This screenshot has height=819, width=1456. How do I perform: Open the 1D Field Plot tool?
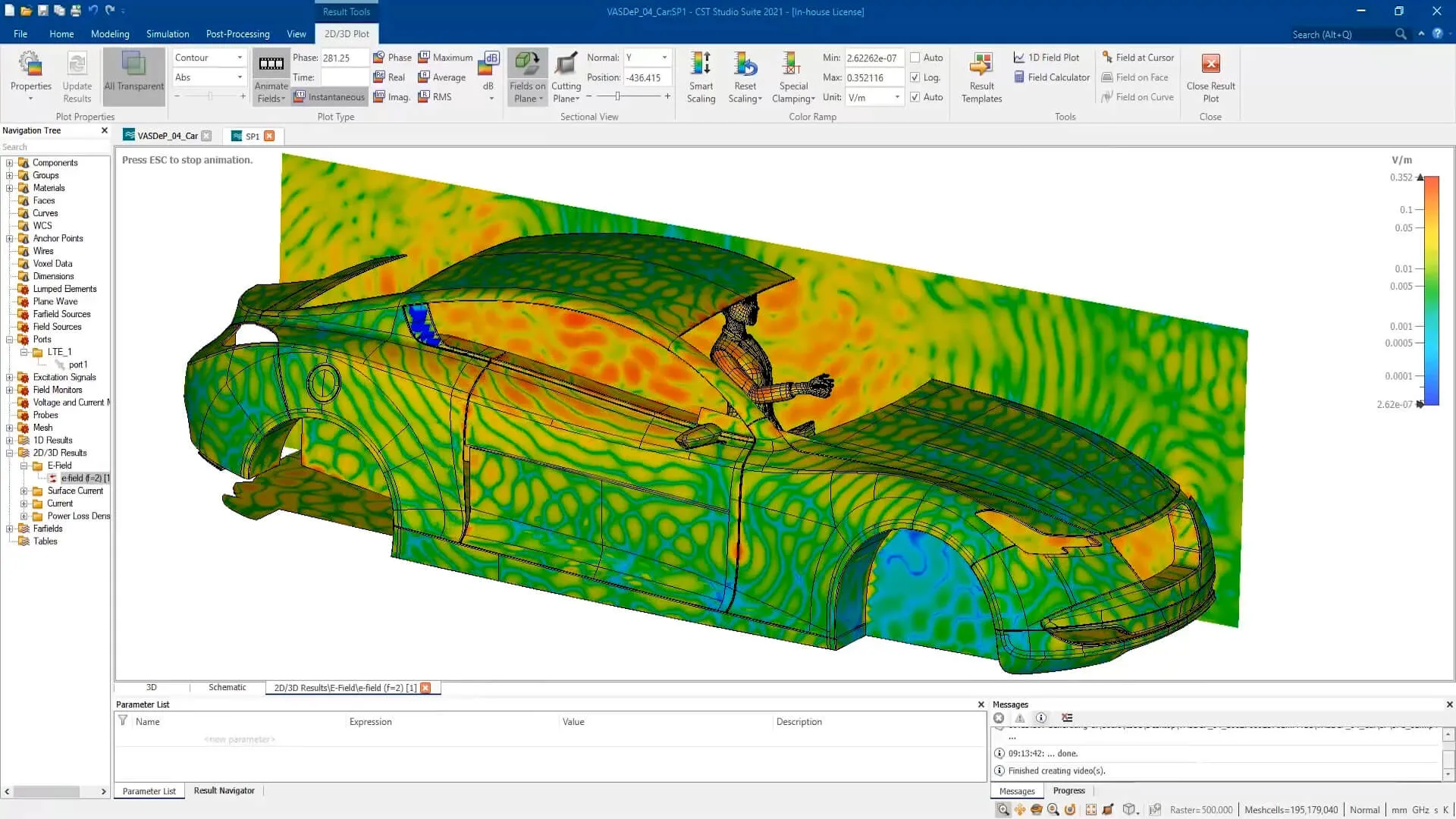coord(1047,57)
